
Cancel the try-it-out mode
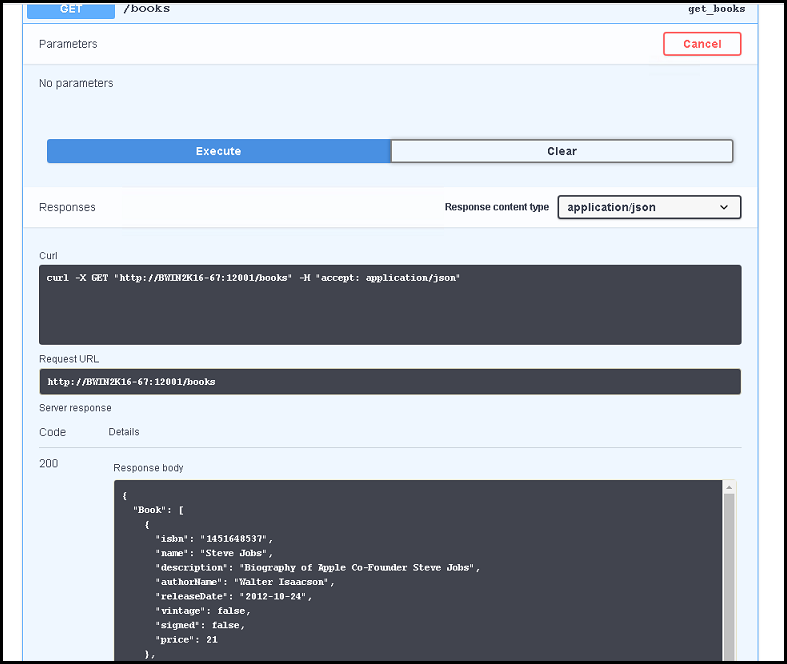(x=702, y=44)
